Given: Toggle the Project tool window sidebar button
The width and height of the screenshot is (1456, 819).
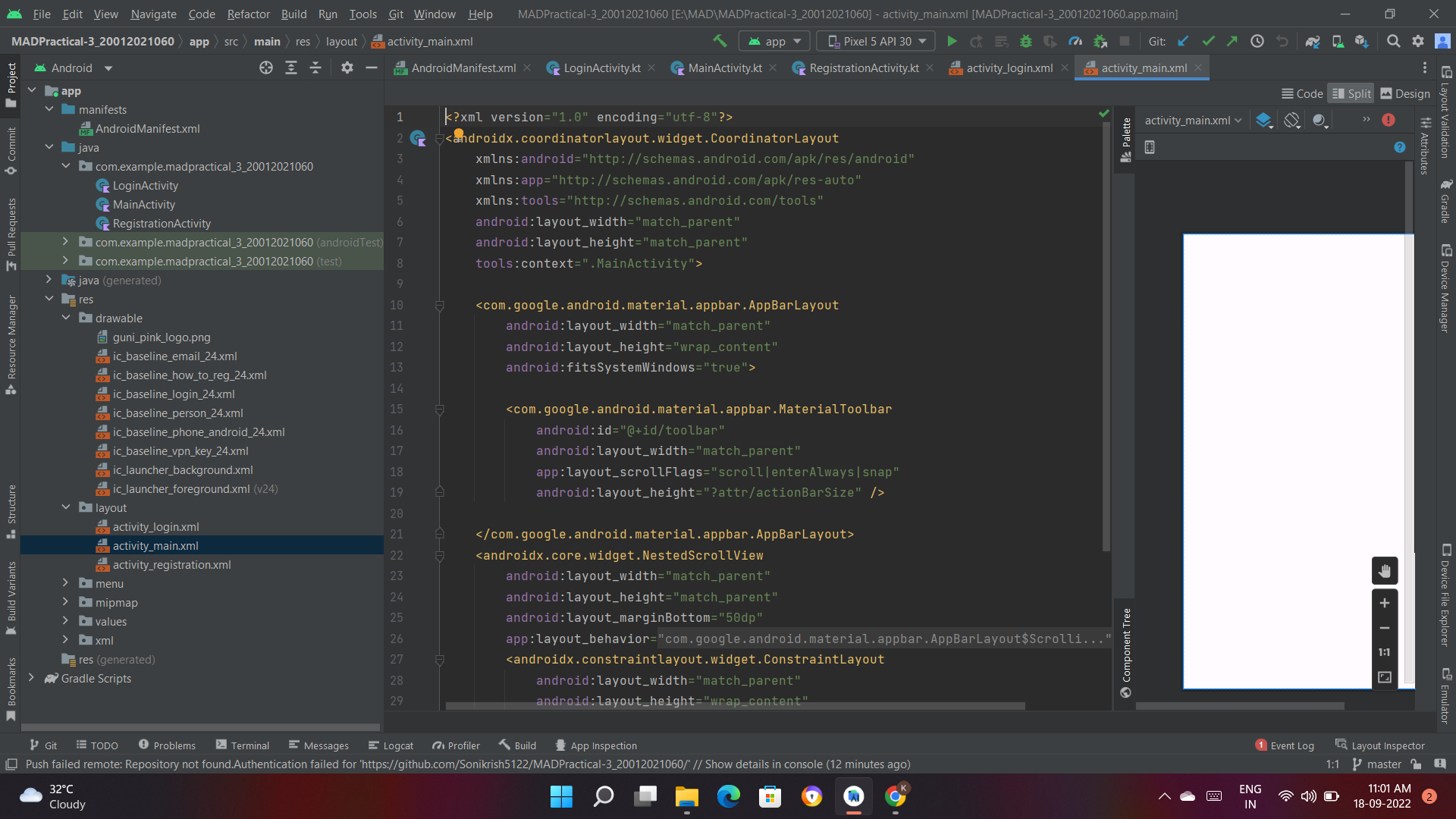Looking at the screenshot, I should (x=11, y=85).
